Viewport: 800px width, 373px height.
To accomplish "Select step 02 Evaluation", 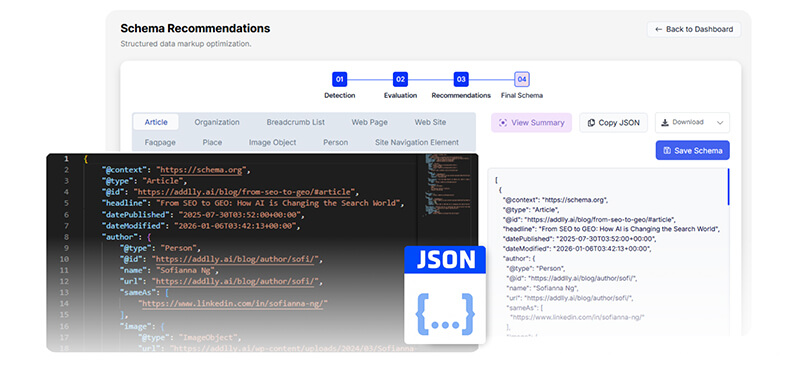I will tap(401, 79).
